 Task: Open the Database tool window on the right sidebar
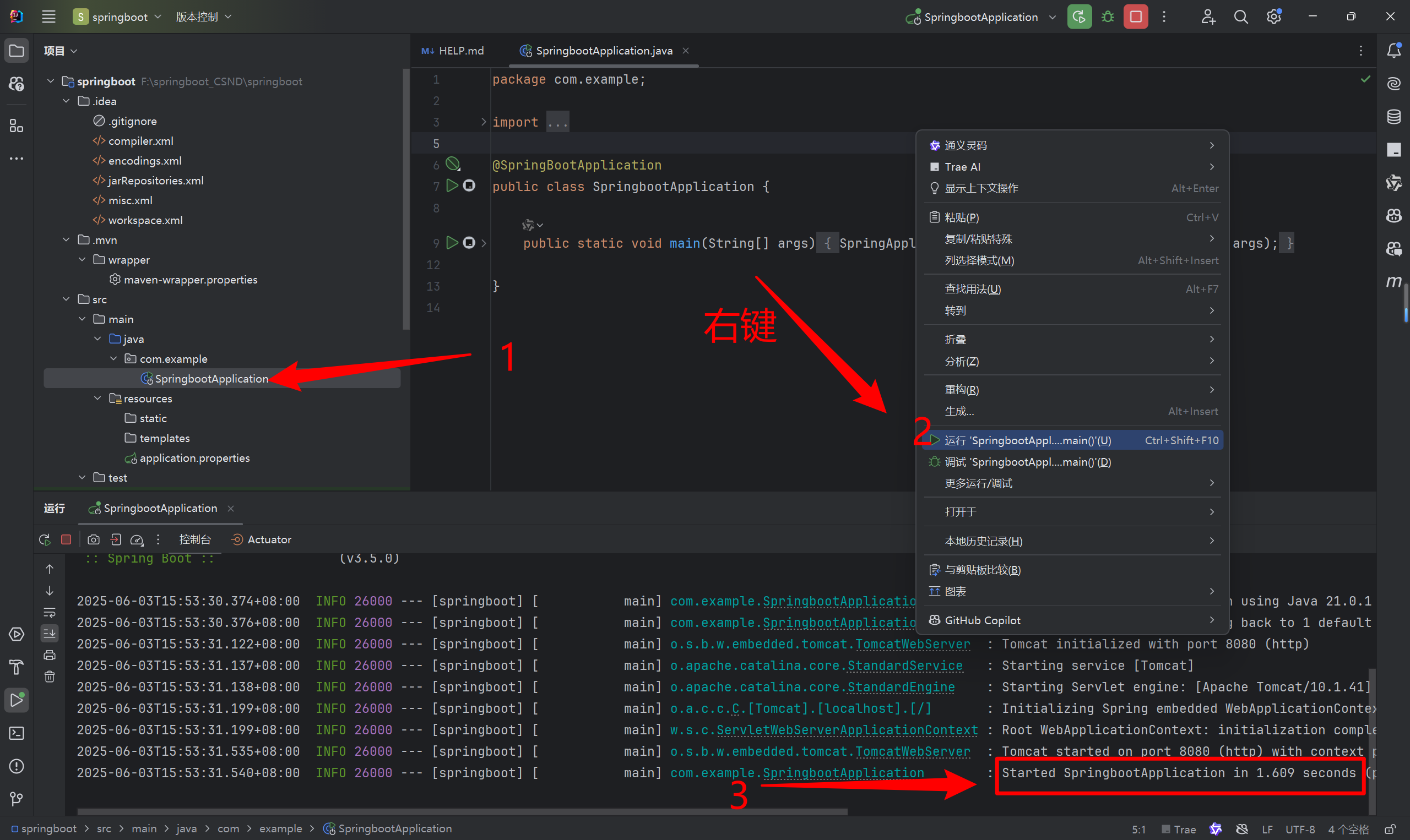point(1393,117)
